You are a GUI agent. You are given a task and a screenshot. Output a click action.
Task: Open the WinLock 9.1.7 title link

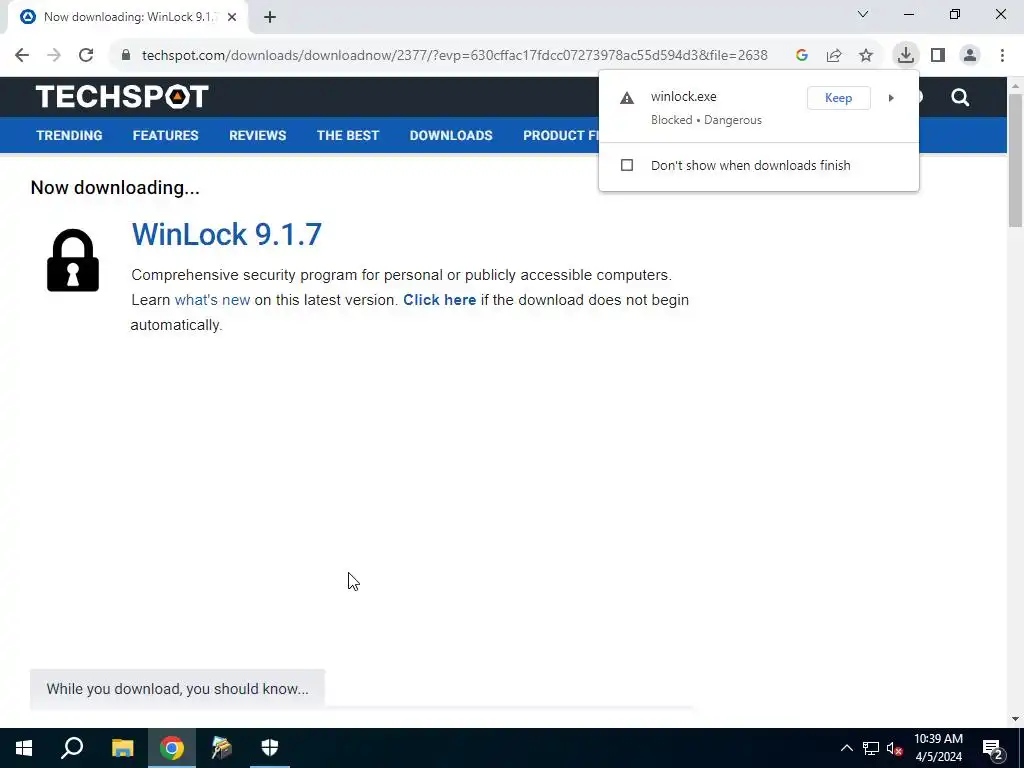[227, 234]
